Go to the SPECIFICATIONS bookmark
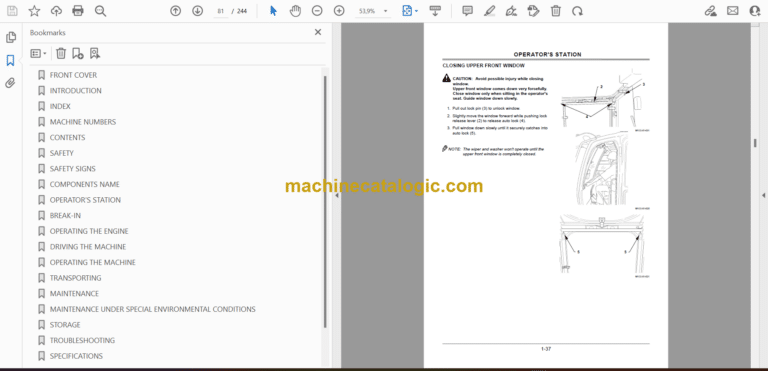Image resolution: width=768 pixels, height=371 pixels. (76, 356)
